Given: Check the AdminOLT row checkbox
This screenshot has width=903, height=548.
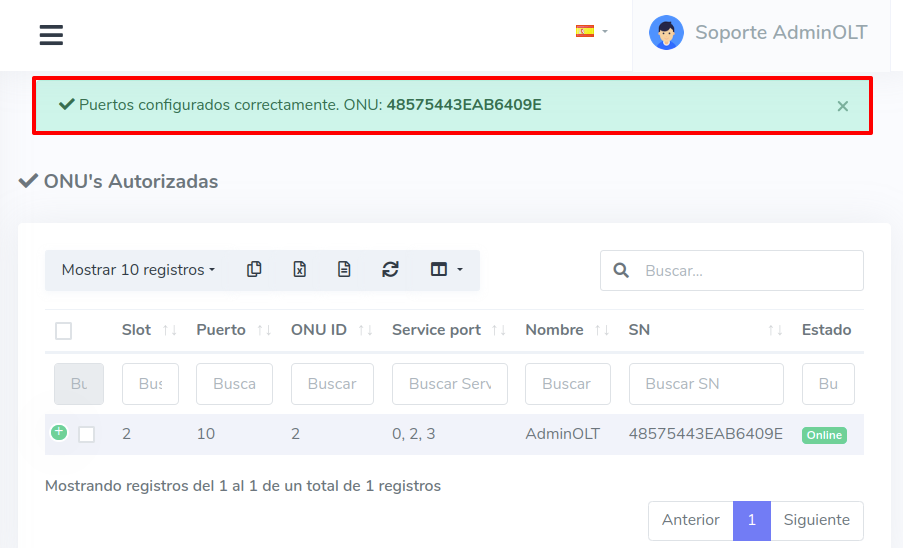Looking at the screenshot, I should (x=87, y=434).
